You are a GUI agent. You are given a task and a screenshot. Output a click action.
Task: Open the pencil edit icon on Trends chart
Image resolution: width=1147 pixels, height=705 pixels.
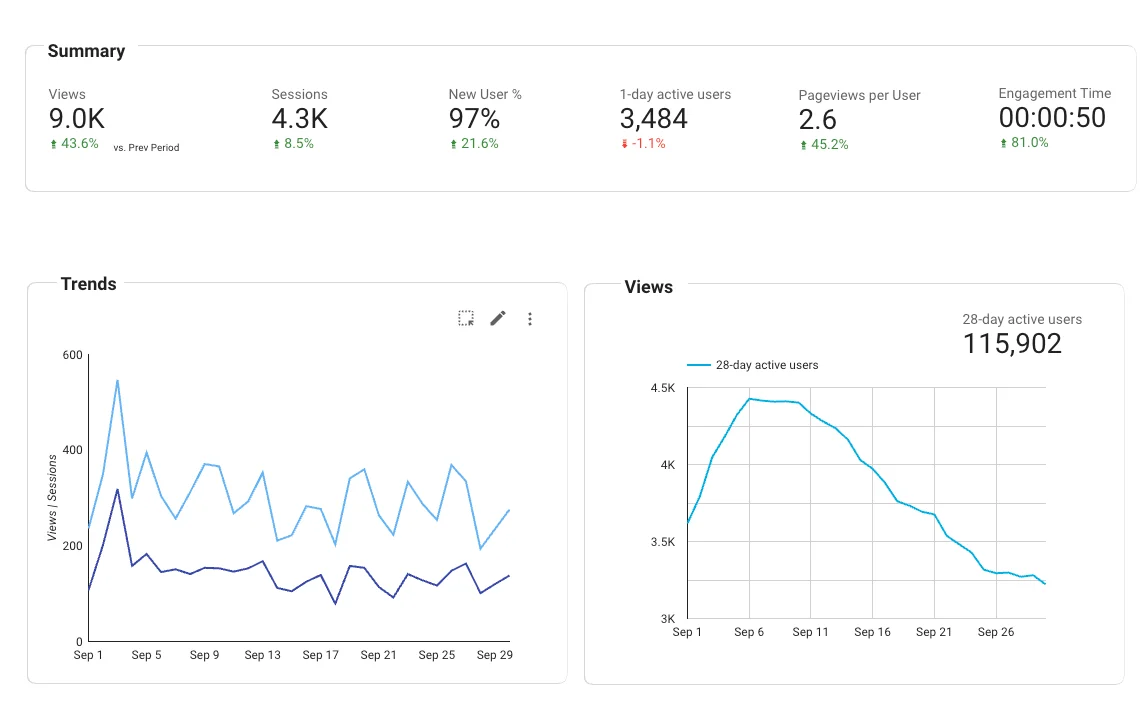tap(498, 319)
